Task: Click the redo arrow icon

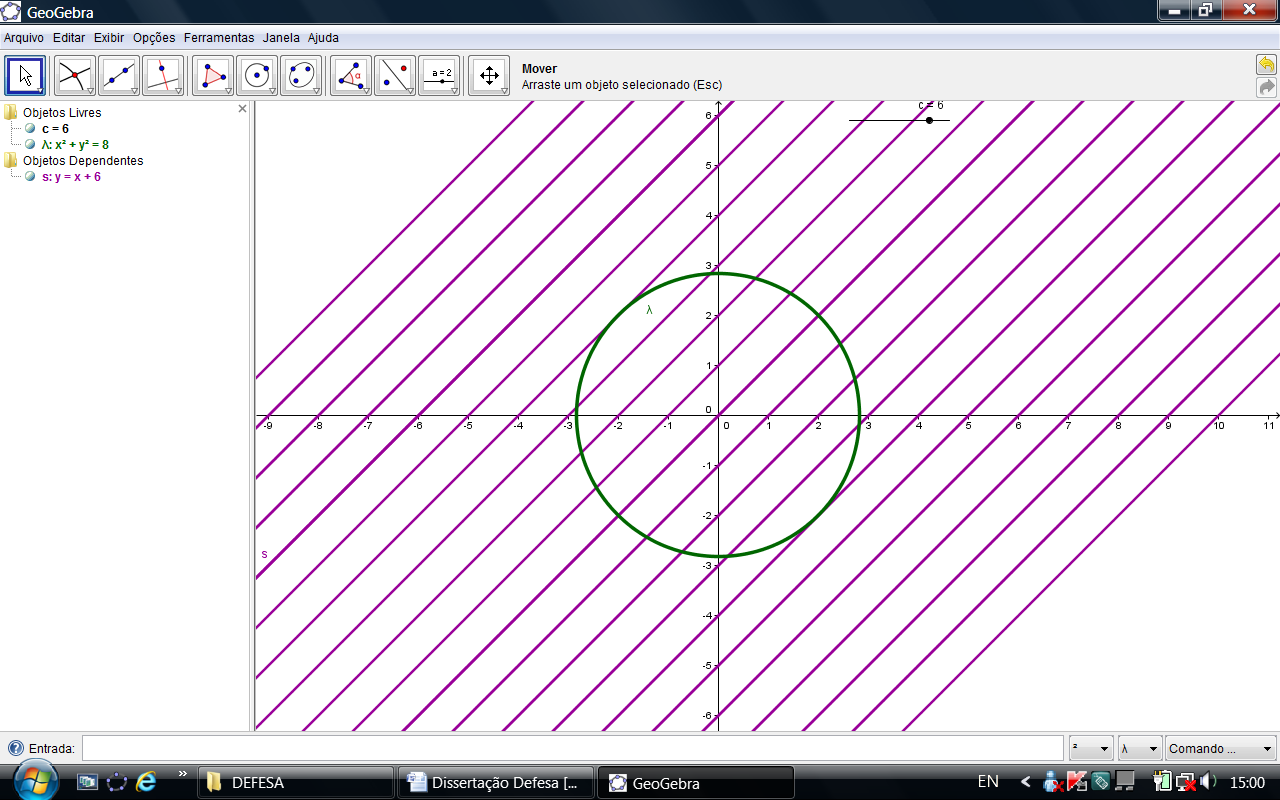Action: click(1266, 87)
